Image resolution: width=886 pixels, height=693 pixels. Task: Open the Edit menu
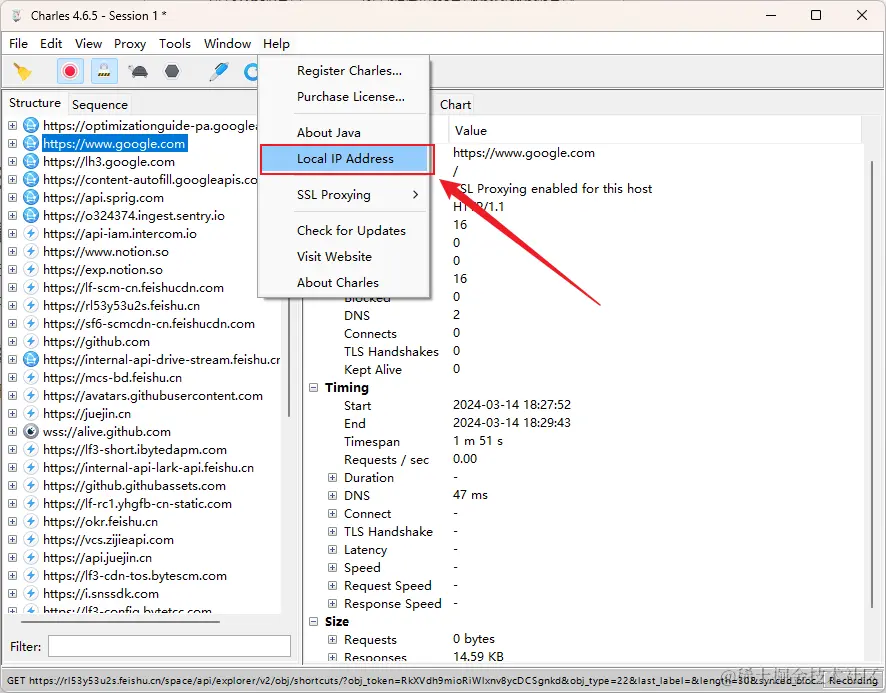51,44
